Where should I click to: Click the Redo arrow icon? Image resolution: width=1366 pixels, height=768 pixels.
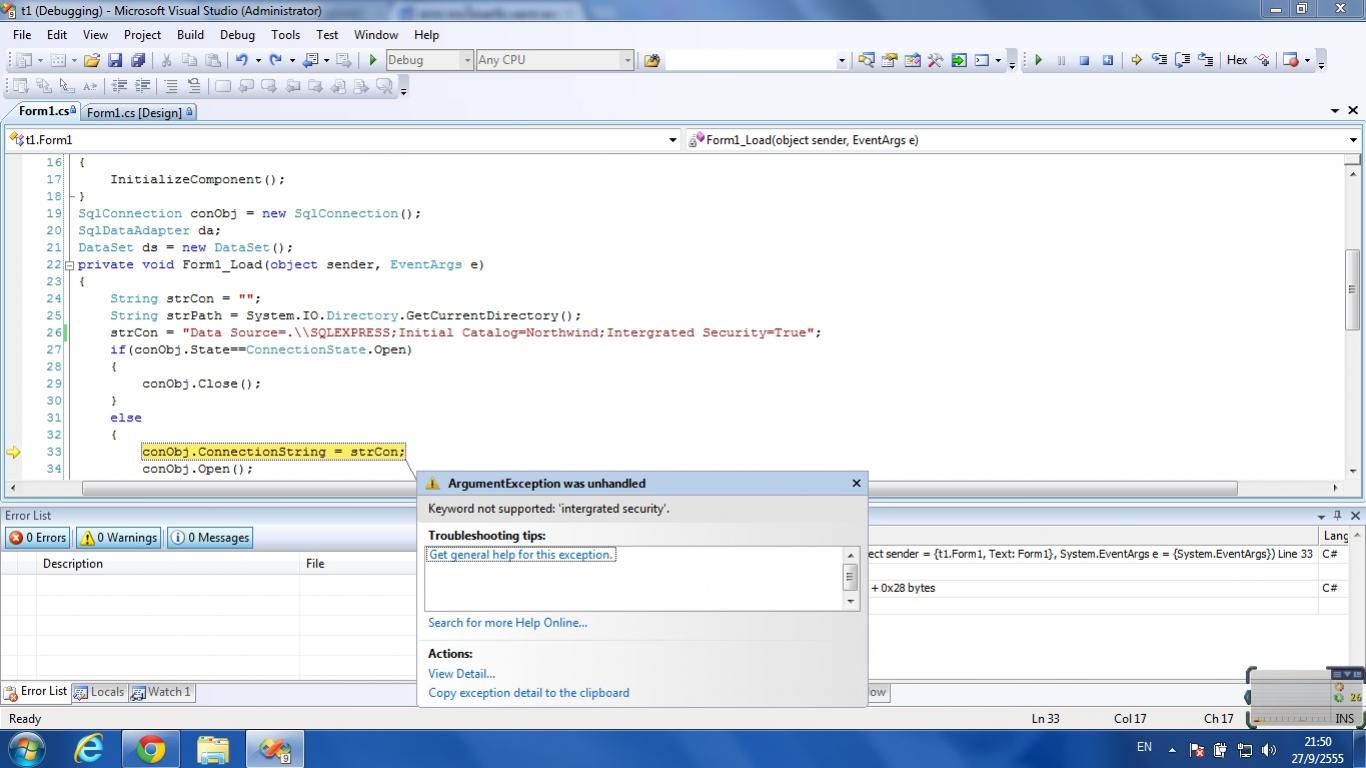[x=276, y=60]
